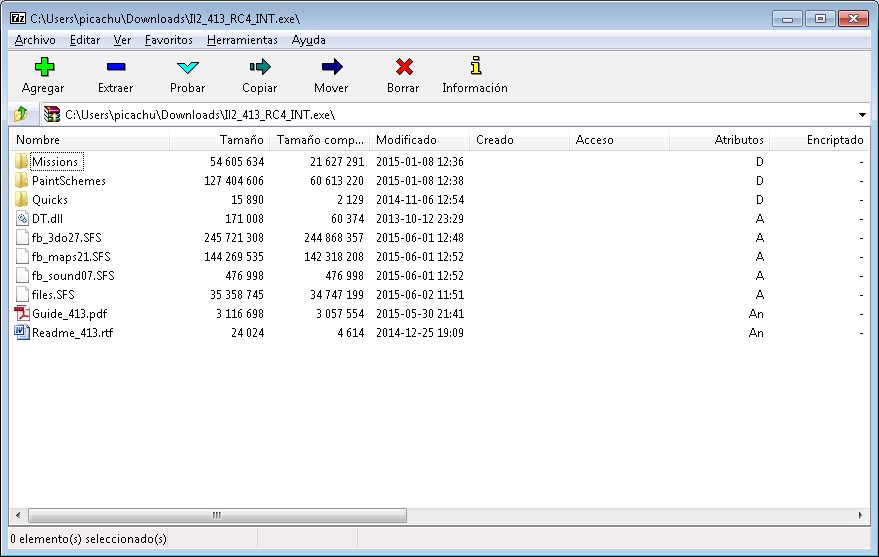
Task: Select the DT.dll file name
Action: coord(47,219)
